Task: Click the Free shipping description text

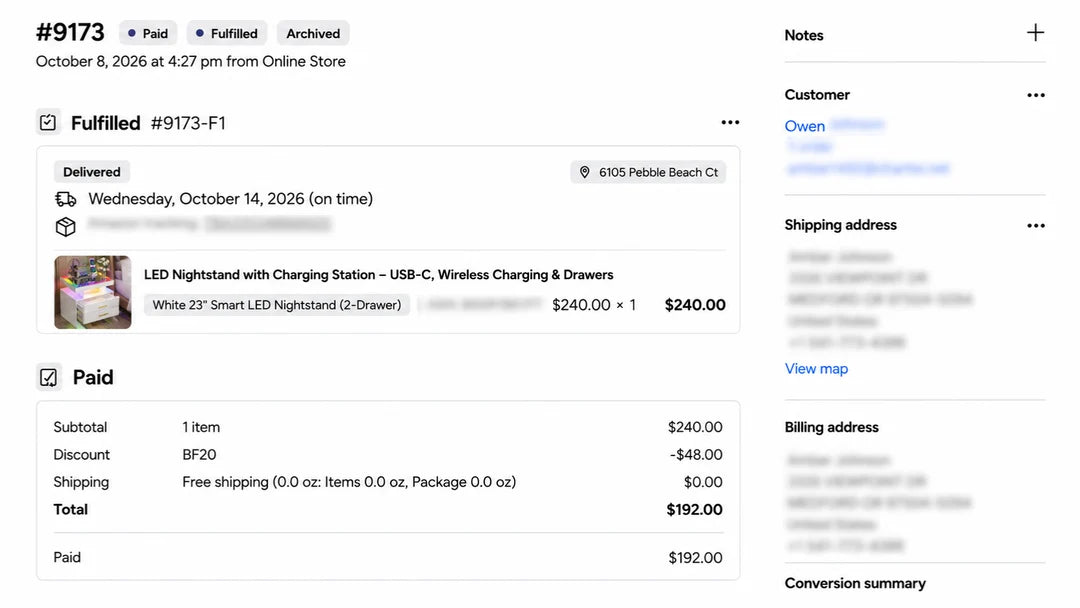Action: click(349, 482)
